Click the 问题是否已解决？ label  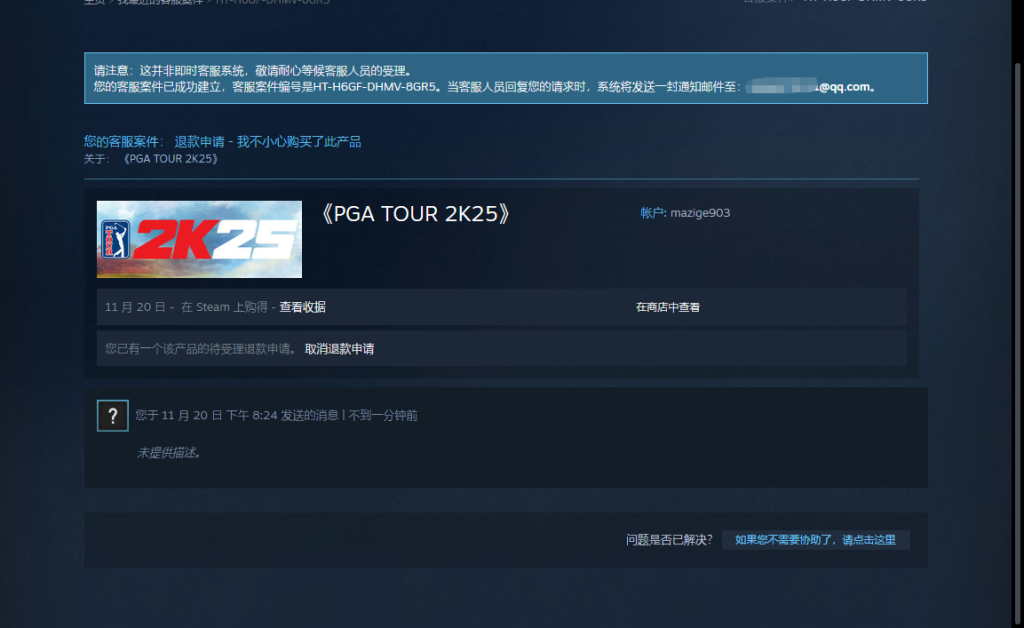coord(669,540)
